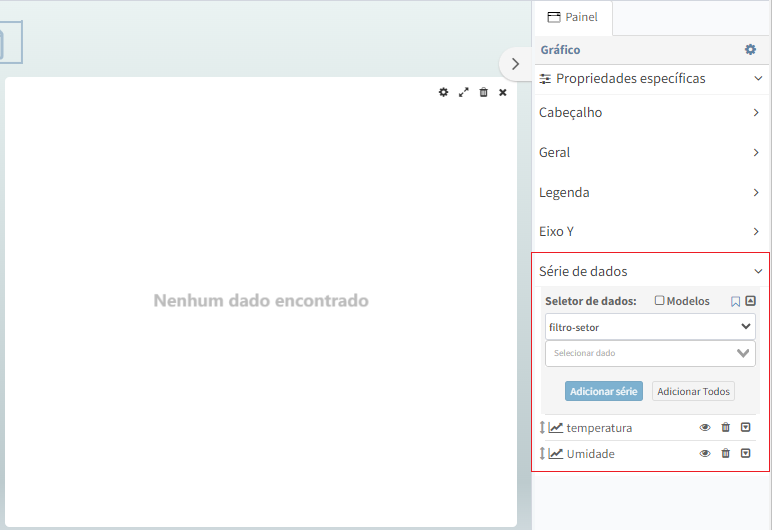Screen dimensions: 772x530
Task: Click the Gráfico heading
Action: tap(560, 50)
